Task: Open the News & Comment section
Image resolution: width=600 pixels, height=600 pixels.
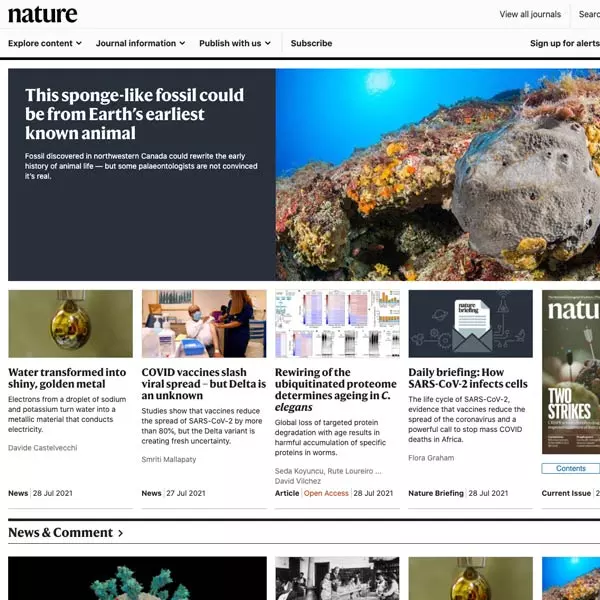Action: tap(60, 532)
